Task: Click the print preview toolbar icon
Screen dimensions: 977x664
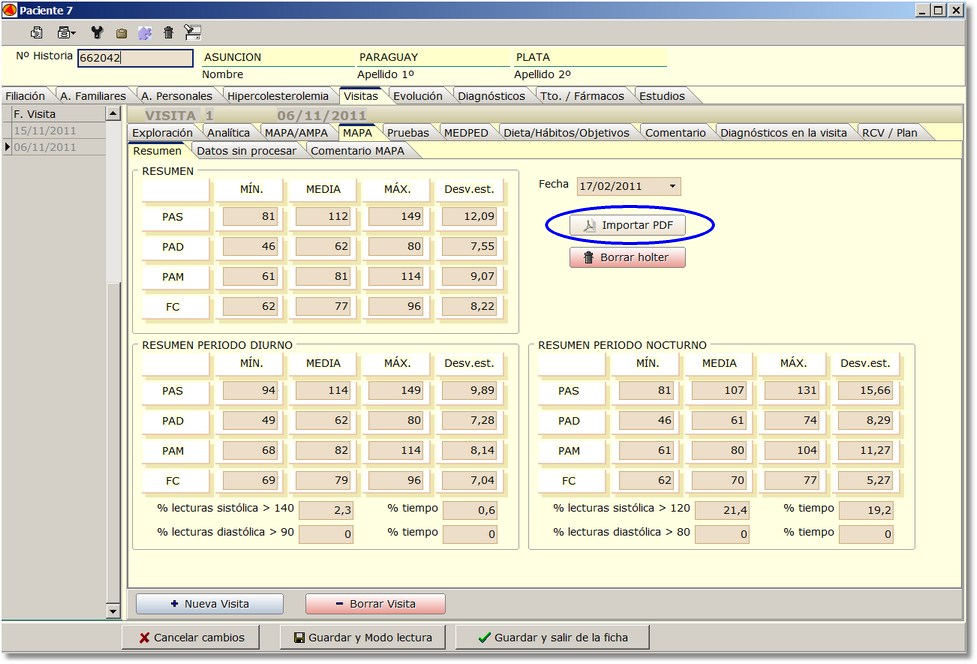Action: pos(37,32)
